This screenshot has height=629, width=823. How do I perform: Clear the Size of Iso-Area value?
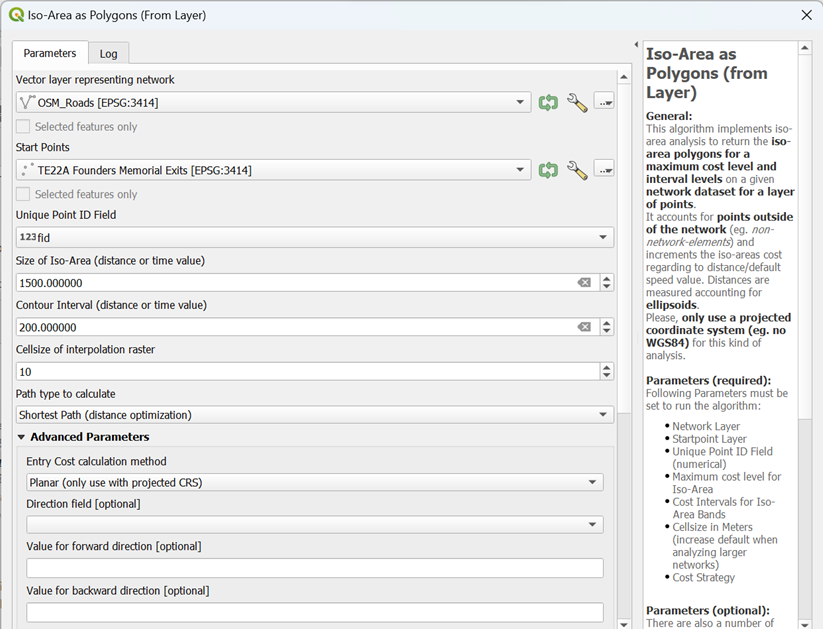pos(584,283)
